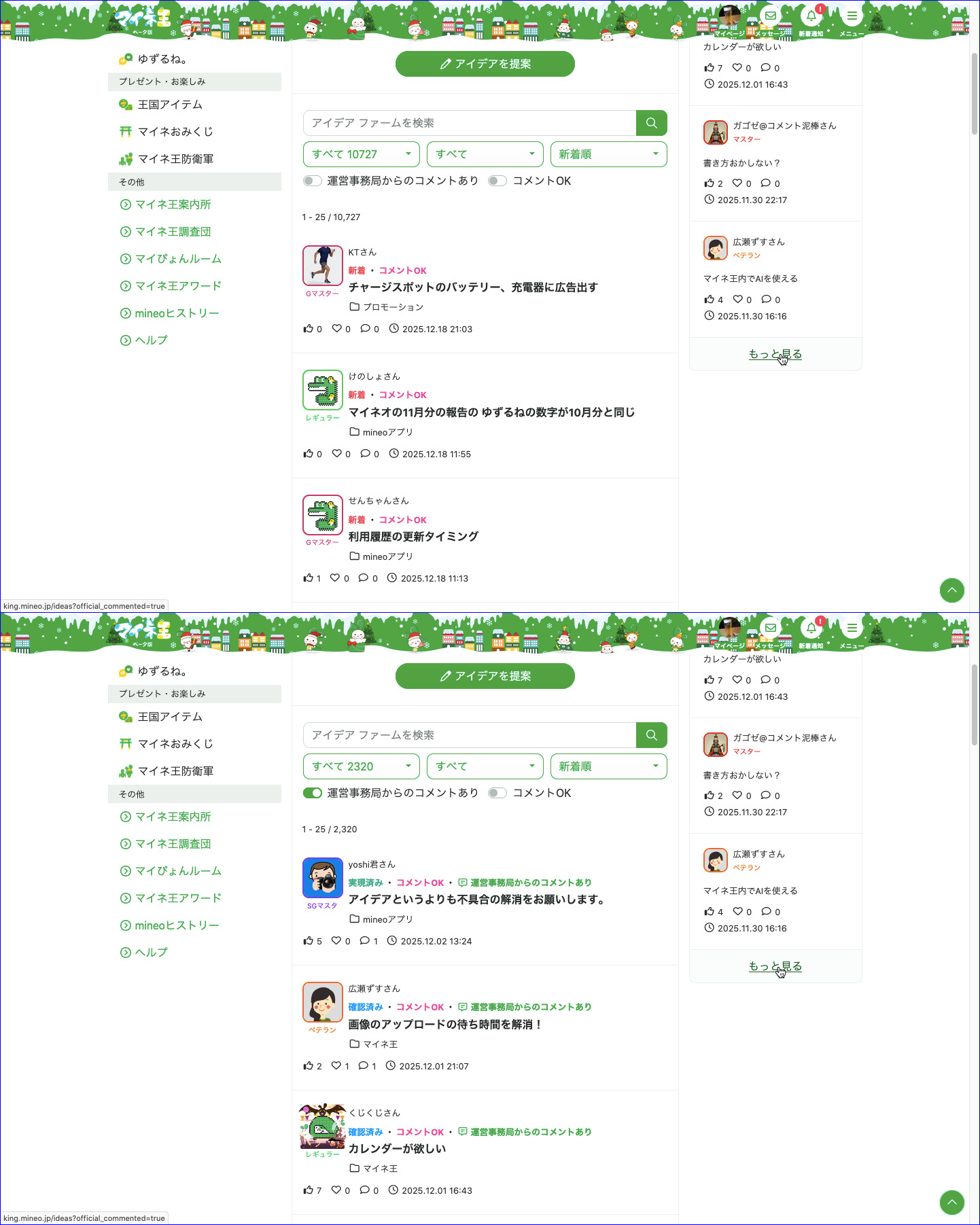Click heart on the マイネ王内でAIを使える card in the 2,320-ideas view
The height and width of the screenshot is (1225, 980).
tap(737, 912)
